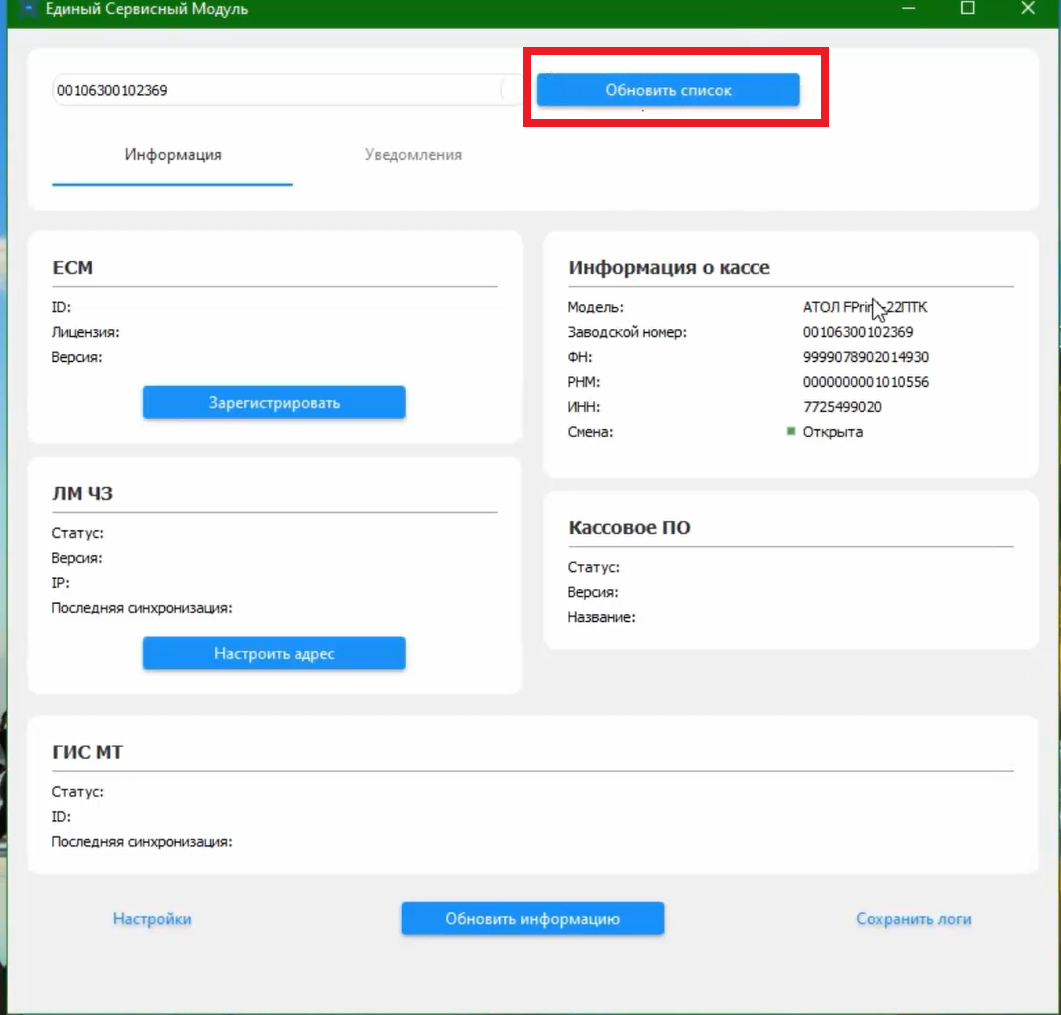Open the Уведомления tab
This screenshot has height=1015, width=1061.
pyautogui.click(x=413, y=155)
